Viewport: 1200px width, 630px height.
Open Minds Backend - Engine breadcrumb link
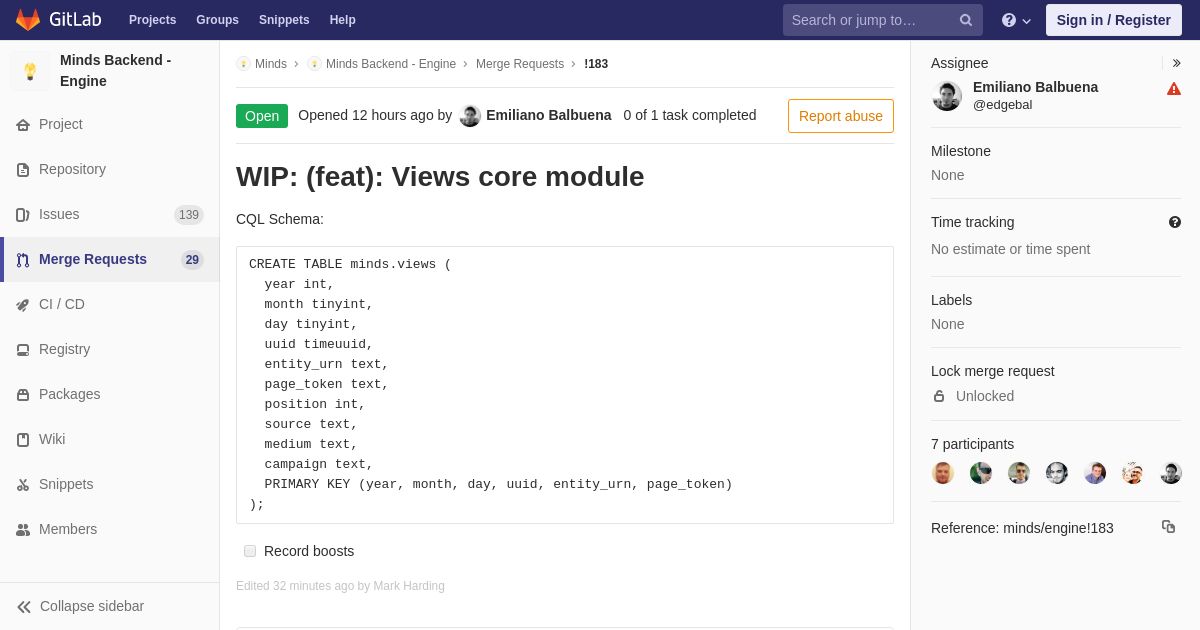(391, 64)
